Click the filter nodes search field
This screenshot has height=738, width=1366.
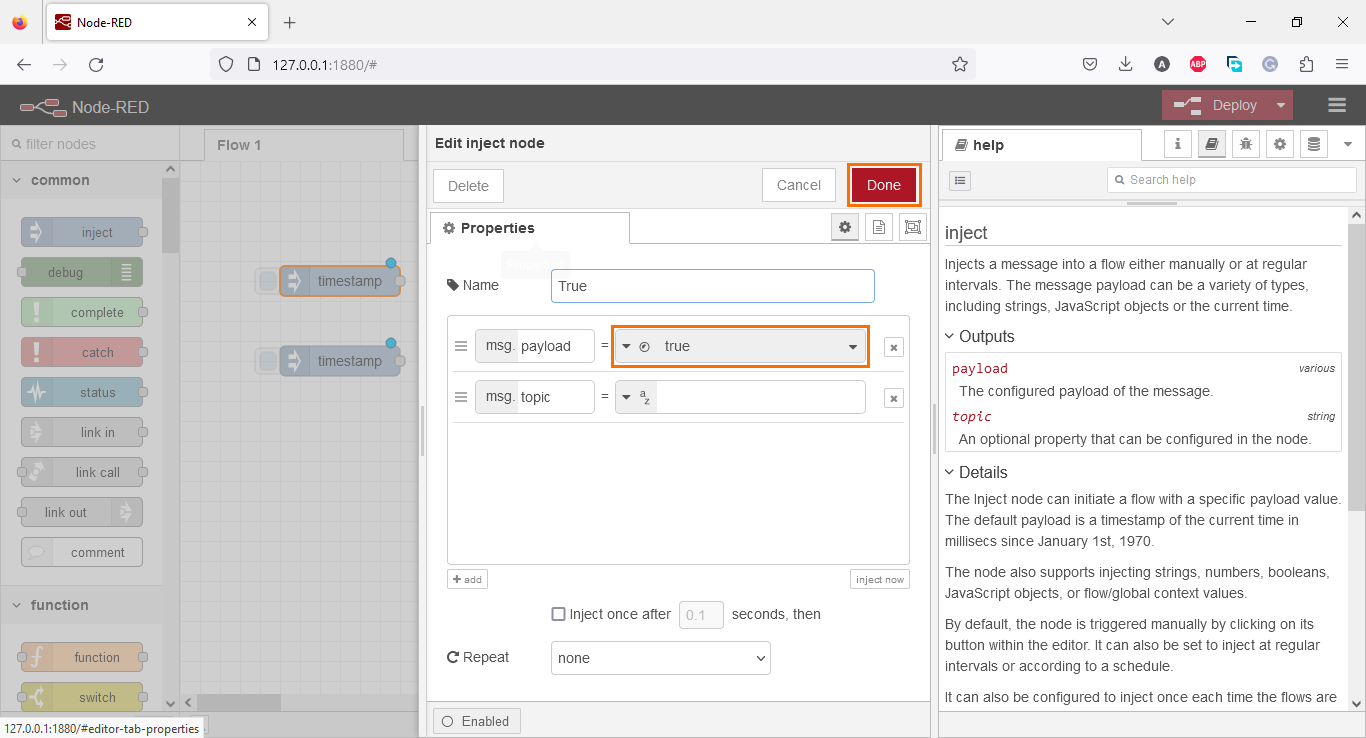pyautogui.click(x=89, y=144)
